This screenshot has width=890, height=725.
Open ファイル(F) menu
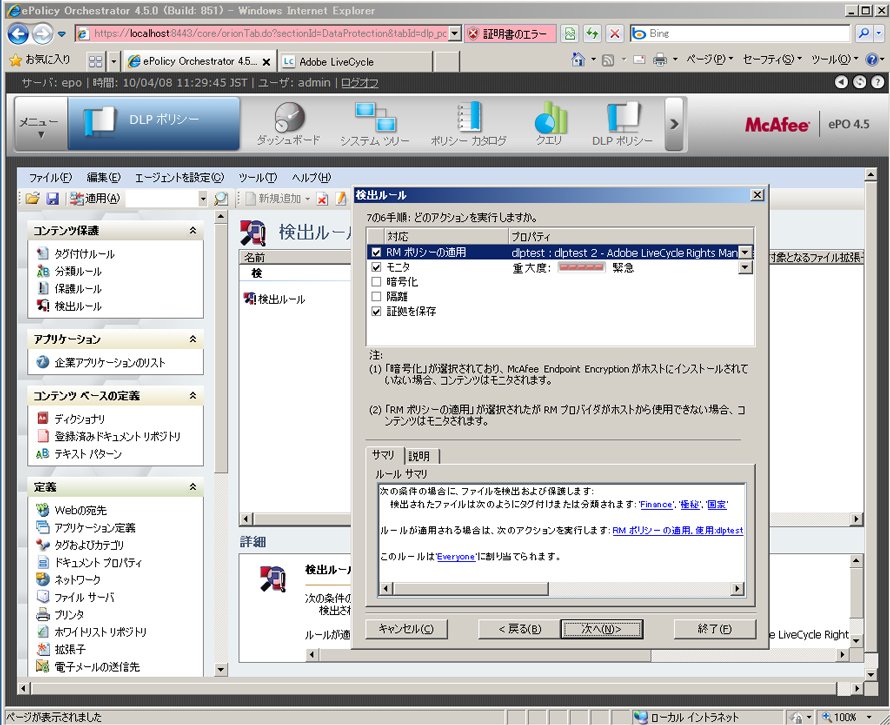[x=51, y=178]
